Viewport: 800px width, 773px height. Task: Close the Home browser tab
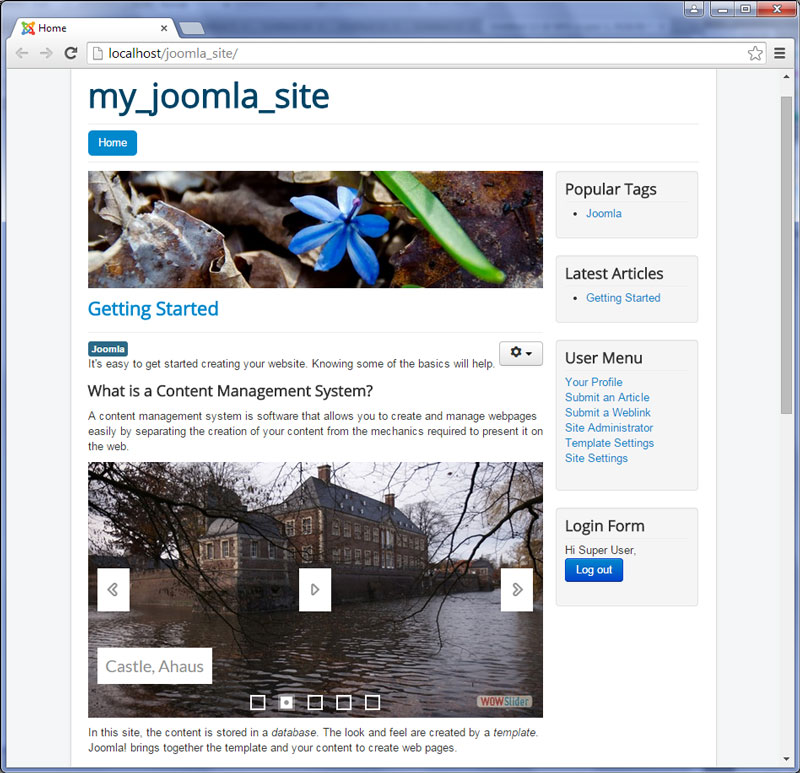tap(164, 28)
